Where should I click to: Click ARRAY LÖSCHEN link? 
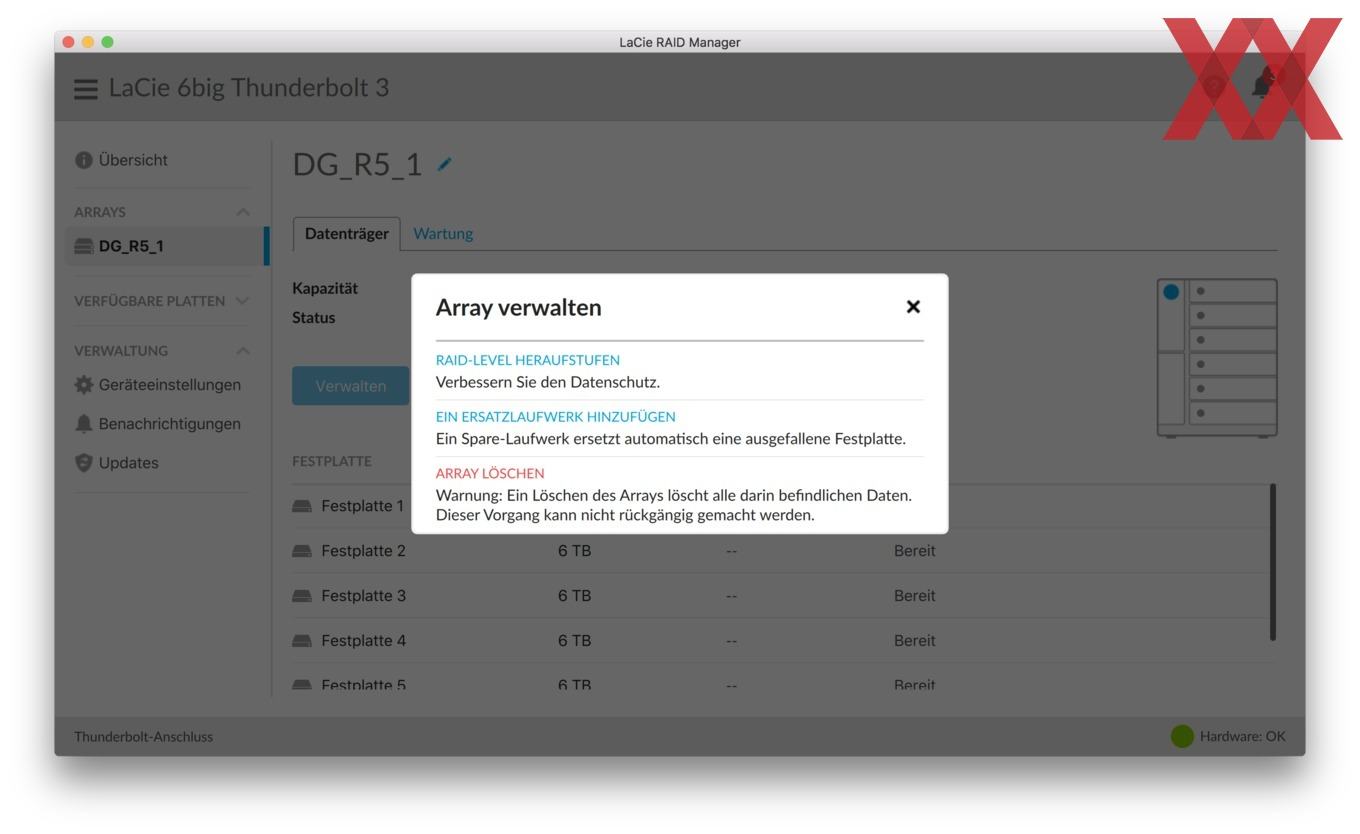pos(490,473)
